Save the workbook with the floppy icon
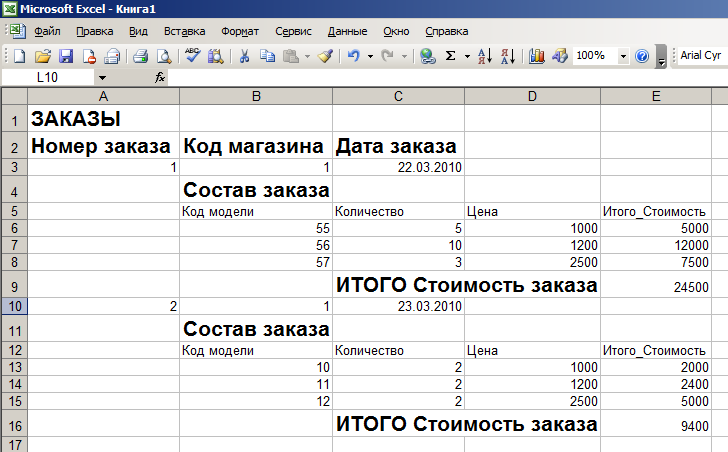The image size is (728, 452). click(x=66, y=56)
